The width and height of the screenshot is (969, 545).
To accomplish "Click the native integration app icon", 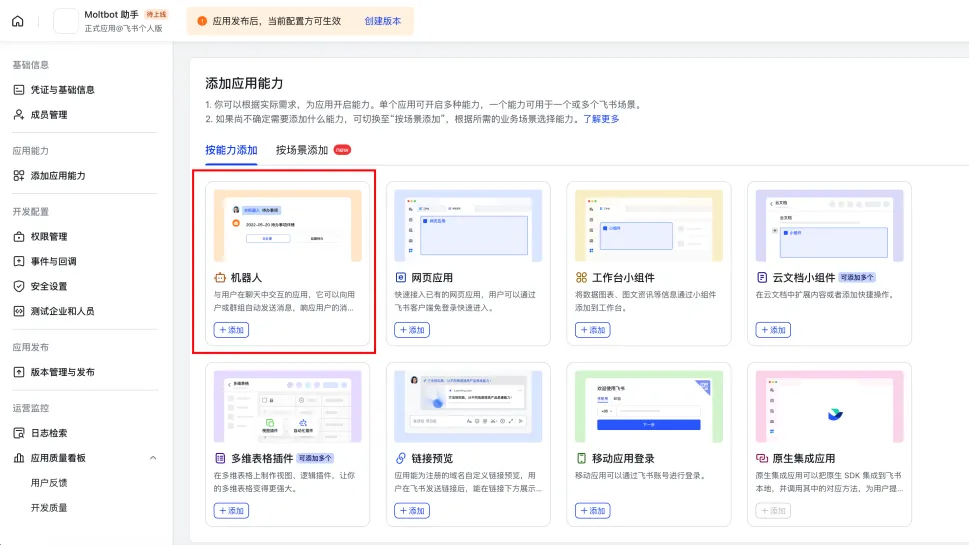I will click(762, 458).
